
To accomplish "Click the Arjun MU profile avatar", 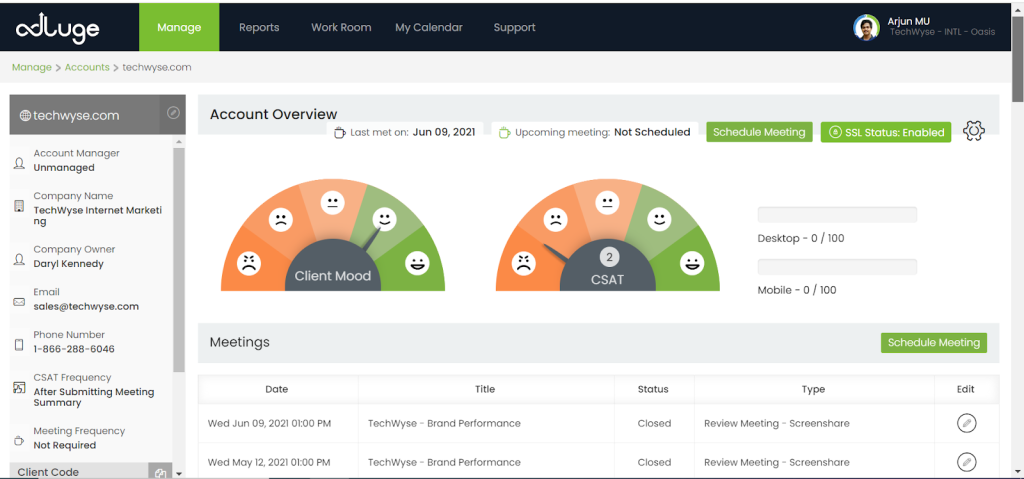I will coord(866,27).
